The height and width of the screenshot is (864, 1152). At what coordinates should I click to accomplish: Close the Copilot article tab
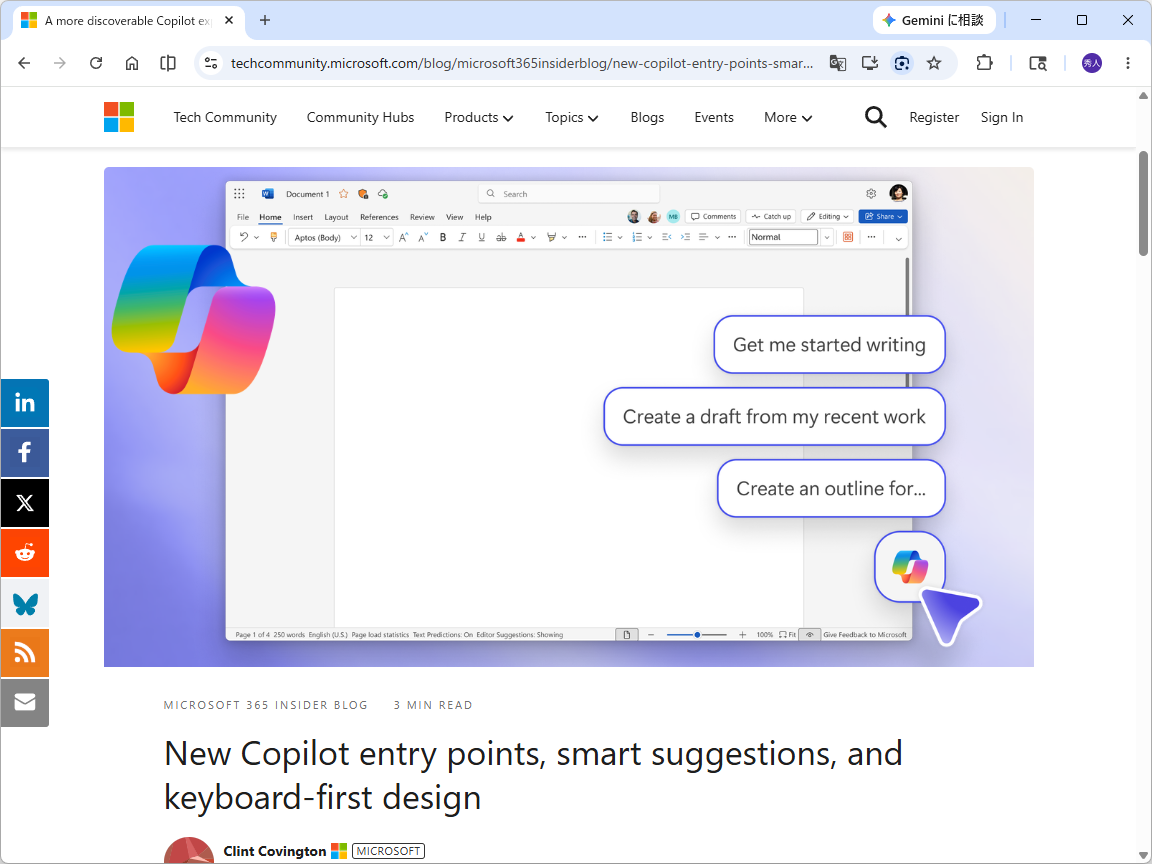[229, 21]
